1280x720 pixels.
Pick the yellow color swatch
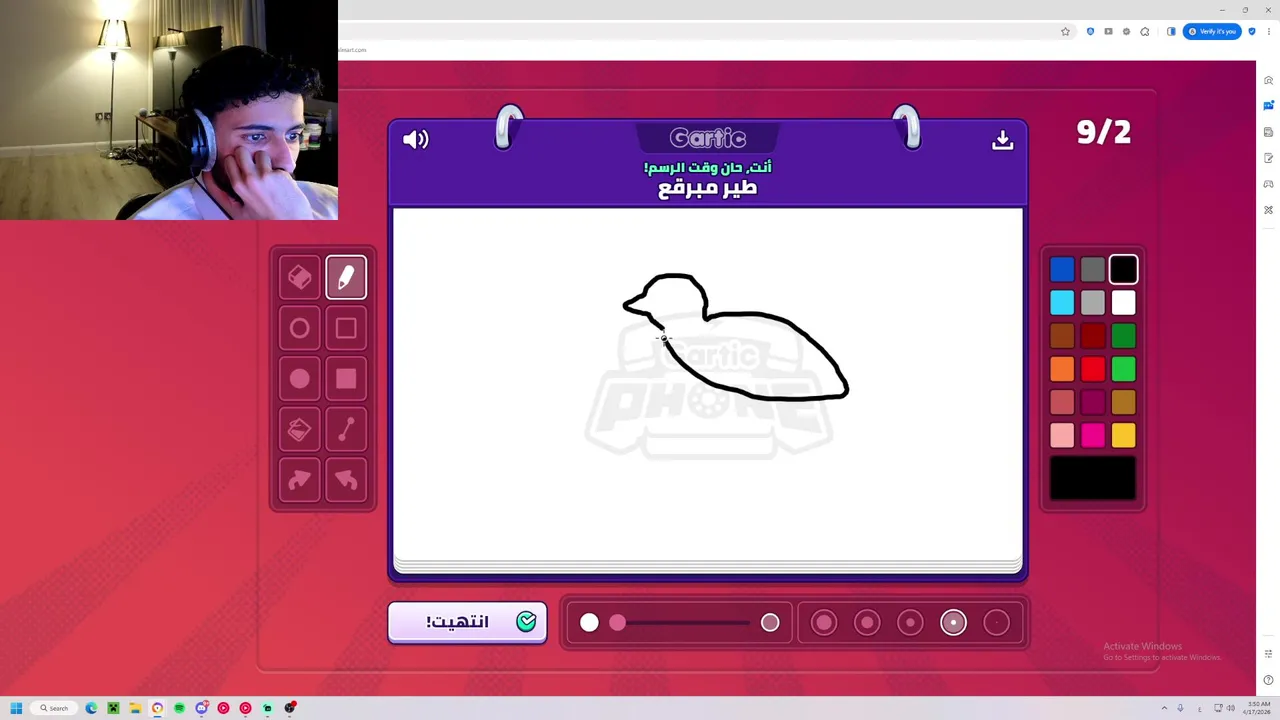click(x=1123, y=435)
